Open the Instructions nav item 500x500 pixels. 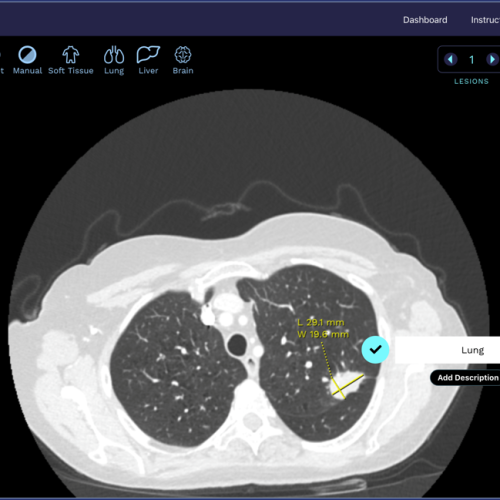click(485, 20)
